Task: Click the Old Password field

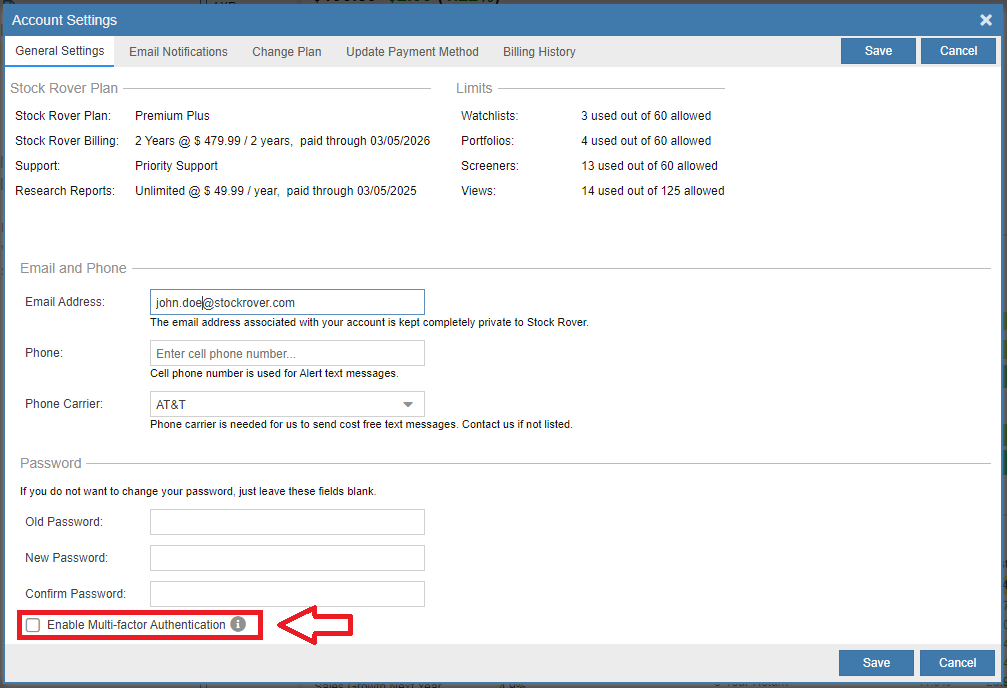Action: (x=287, y=521)
